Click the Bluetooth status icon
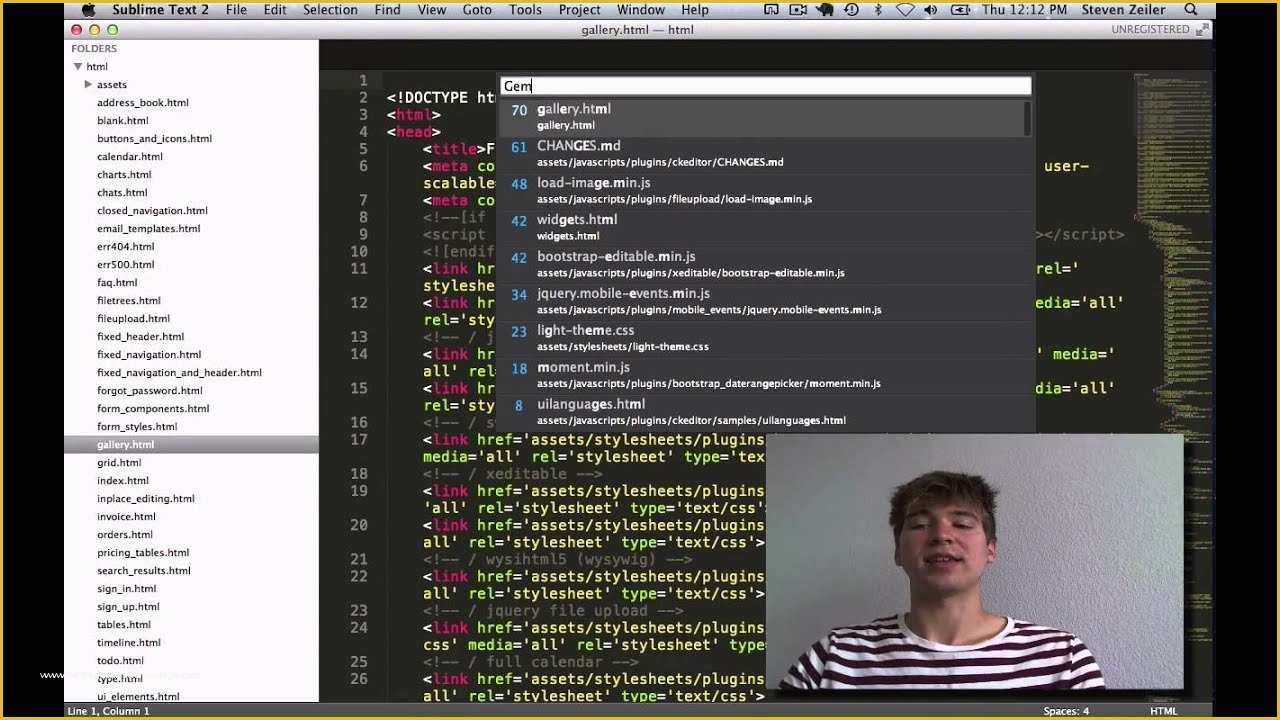 coord(878,10)
